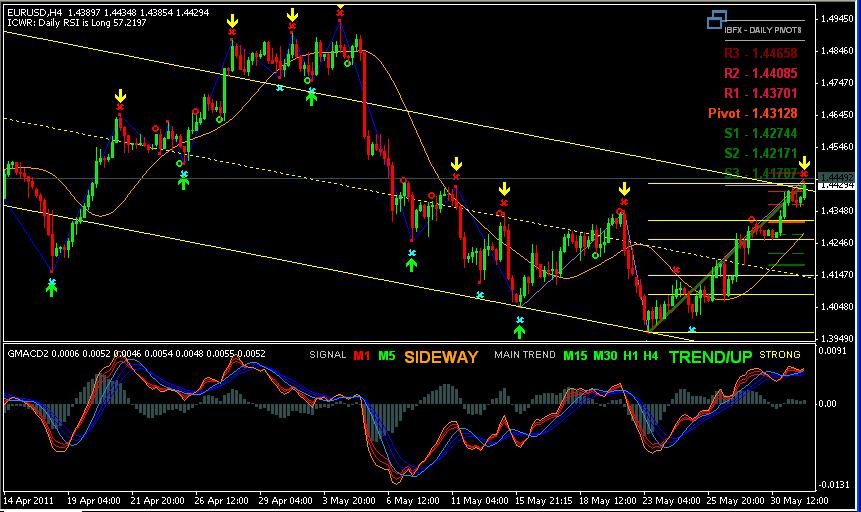Viewport: 861px width, 512px height.
Task: Click the '6 May 12:00' time label
Action: [x=413, y=500]
